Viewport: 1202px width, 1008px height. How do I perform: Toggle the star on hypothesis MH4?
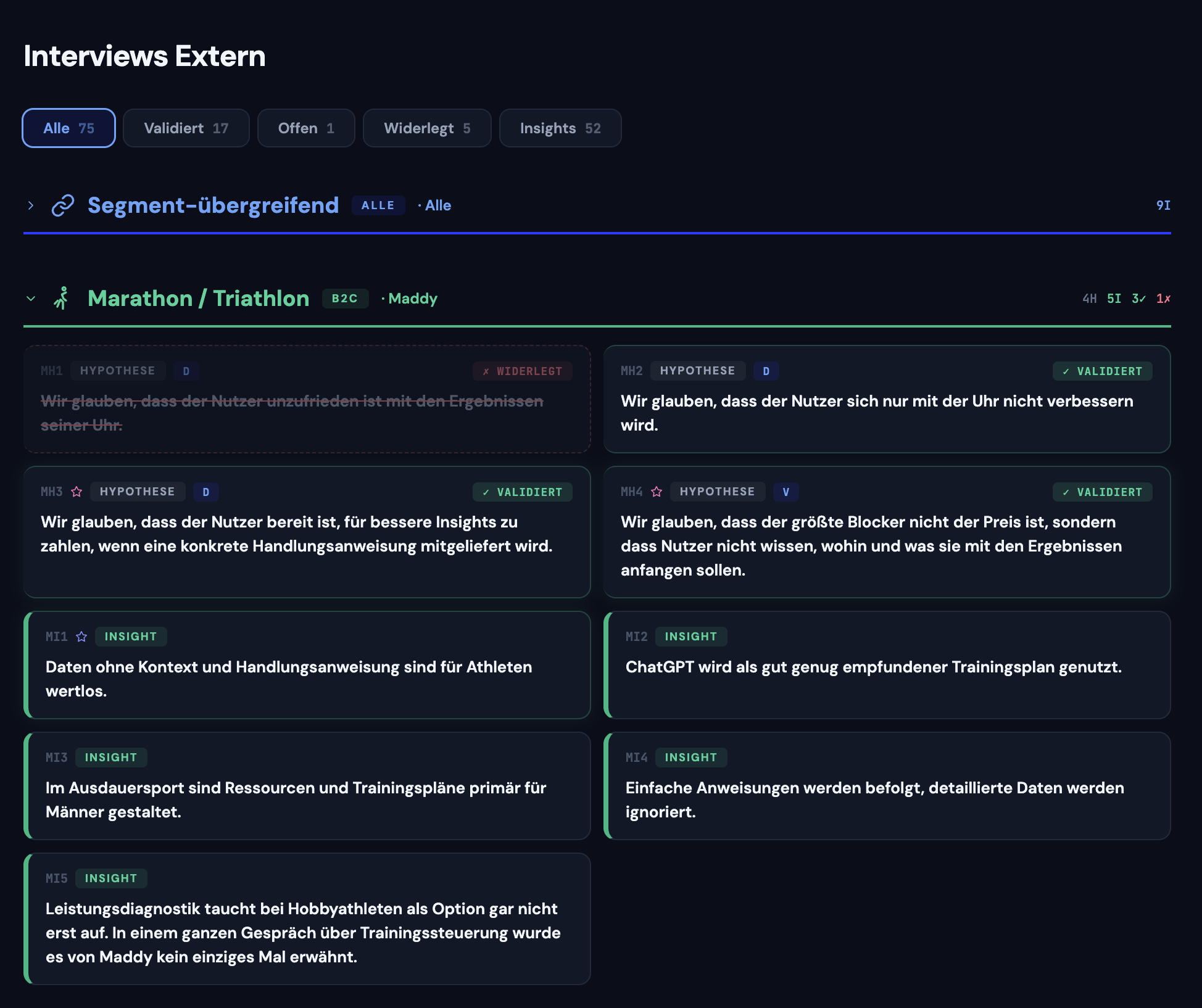657,492
